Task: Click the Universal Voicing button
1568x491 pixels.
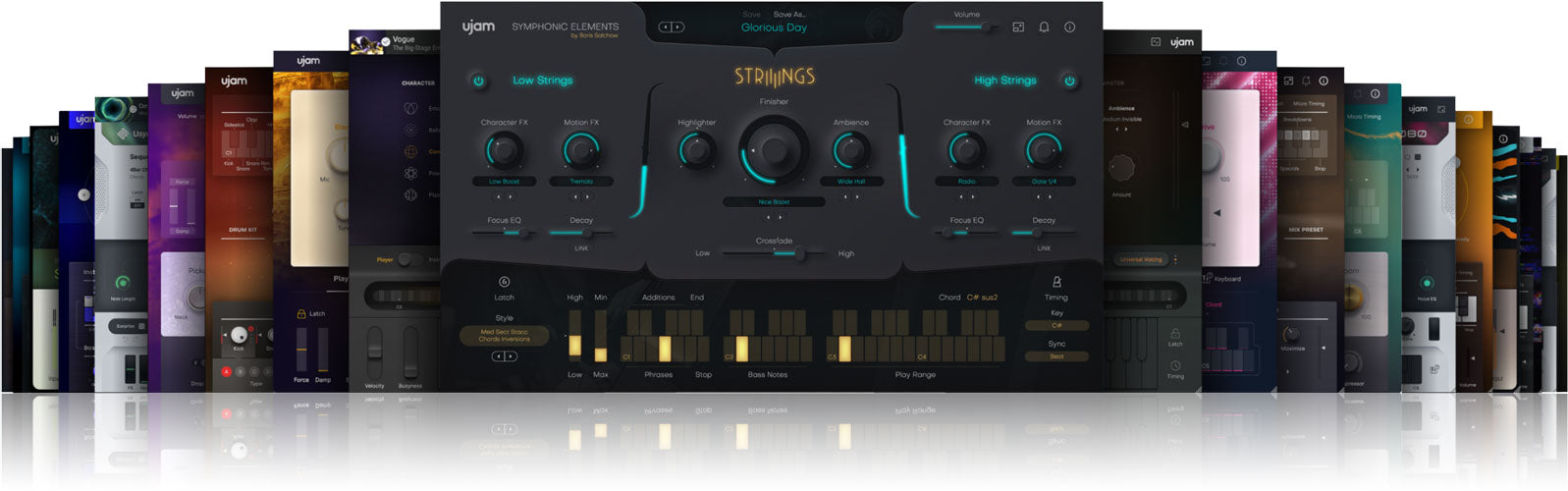Action: point(1141,260)
